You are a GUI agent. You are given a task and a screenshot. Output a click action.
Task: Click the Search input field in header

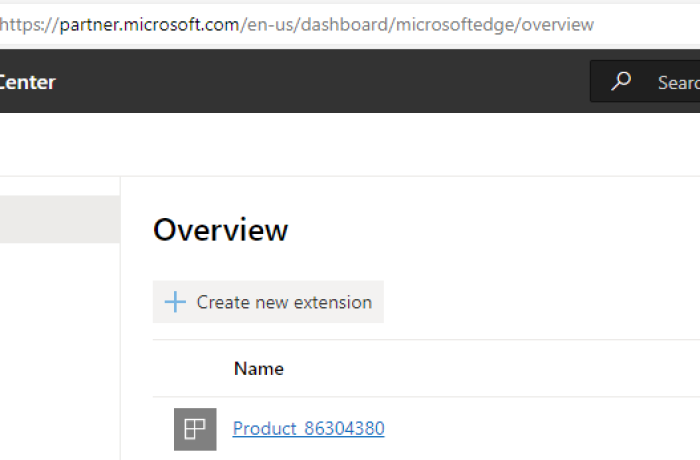(645, 81)
